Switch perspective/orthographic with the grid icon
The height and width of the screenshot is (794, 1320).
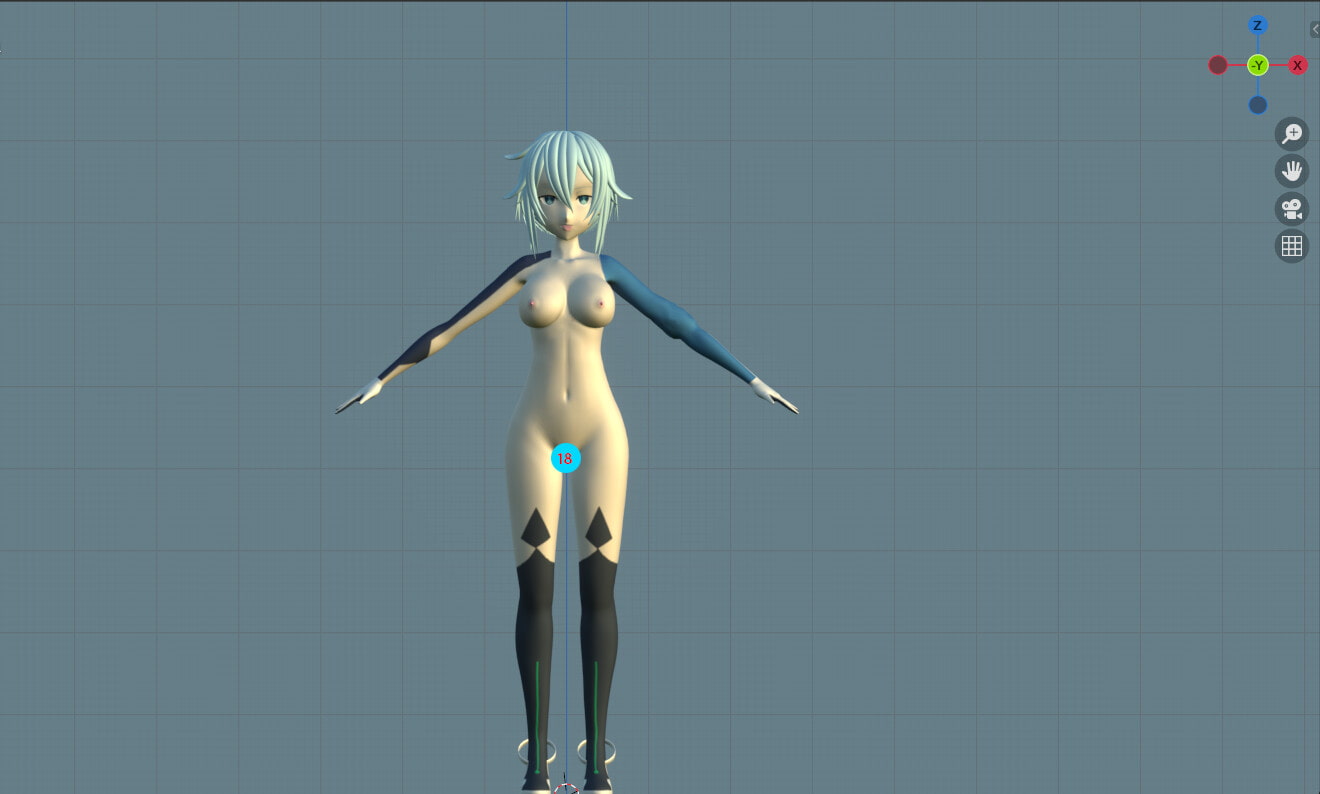click(1292, 246)
